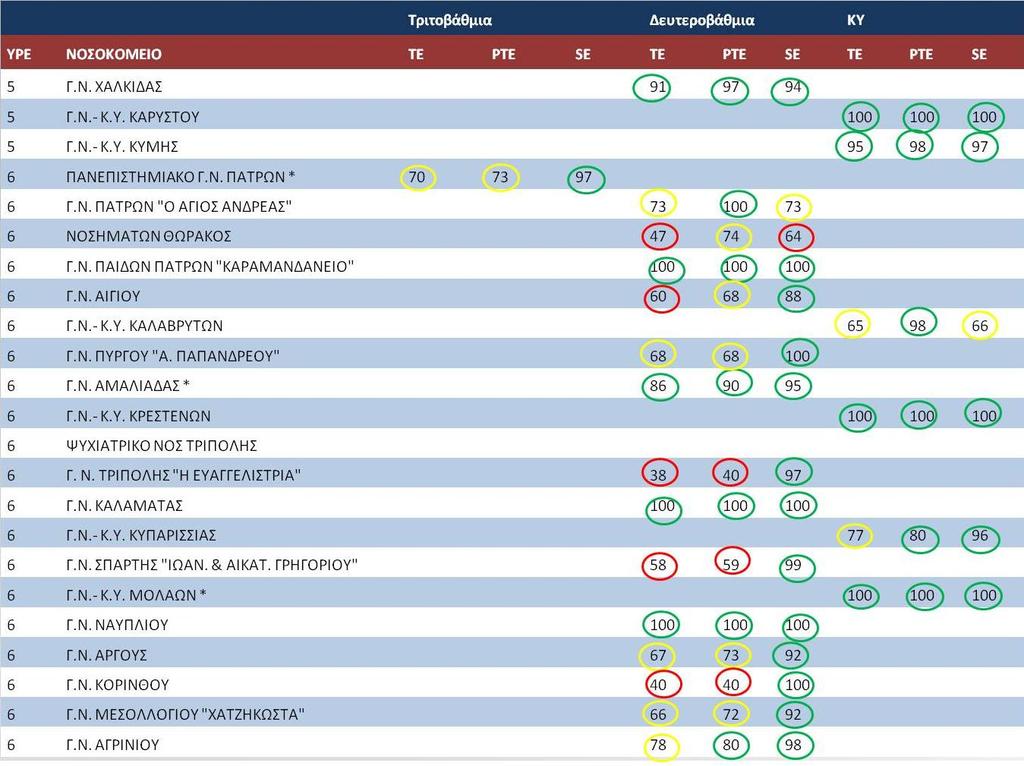Click value 98 in the ΑΓΡΙΝΙΟΥ row

pos(795,745)
